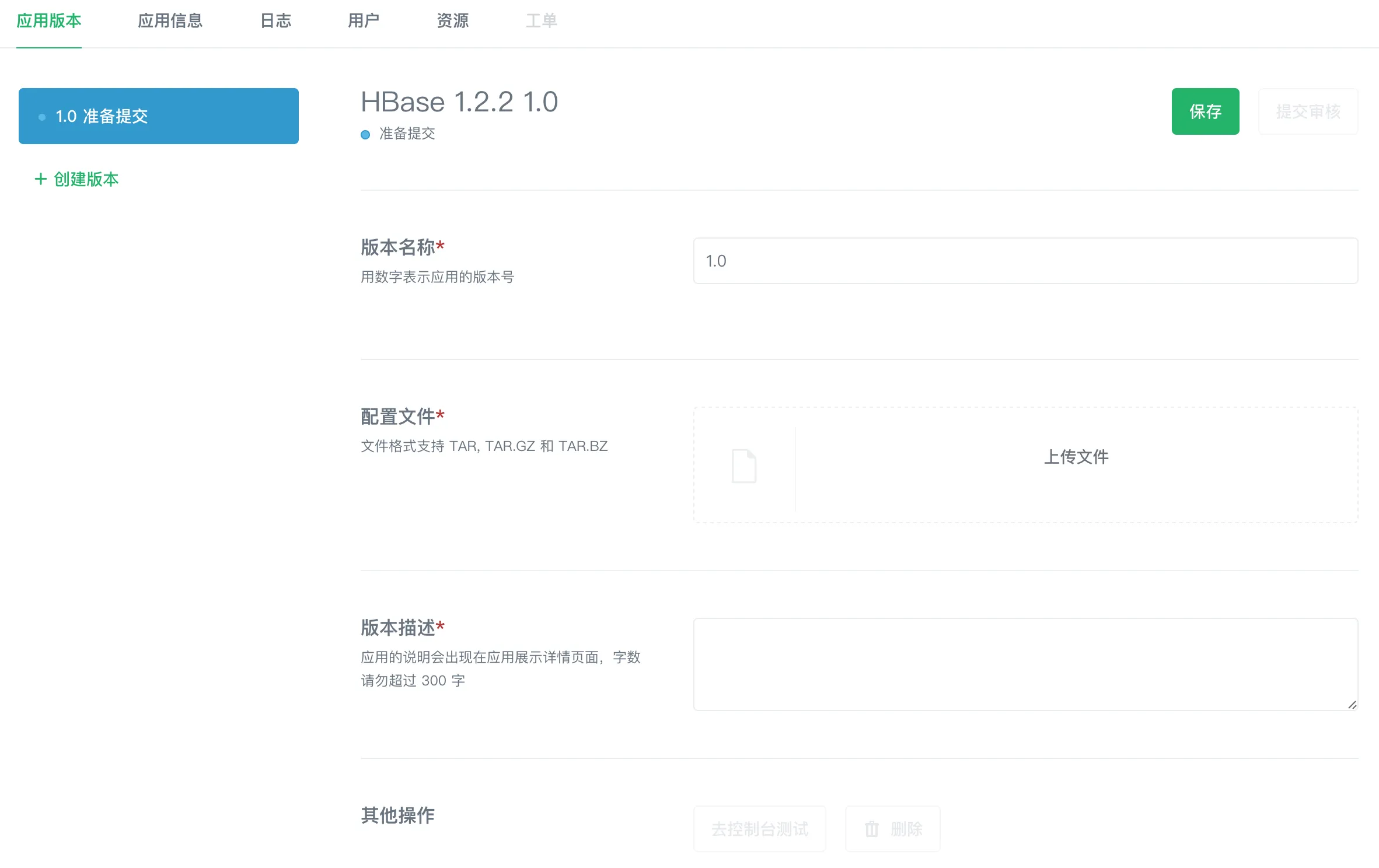Viewport: 1379px width, 868px height.
Task: Click the plus icon next to 创建版本
Action: click(40, 178)
